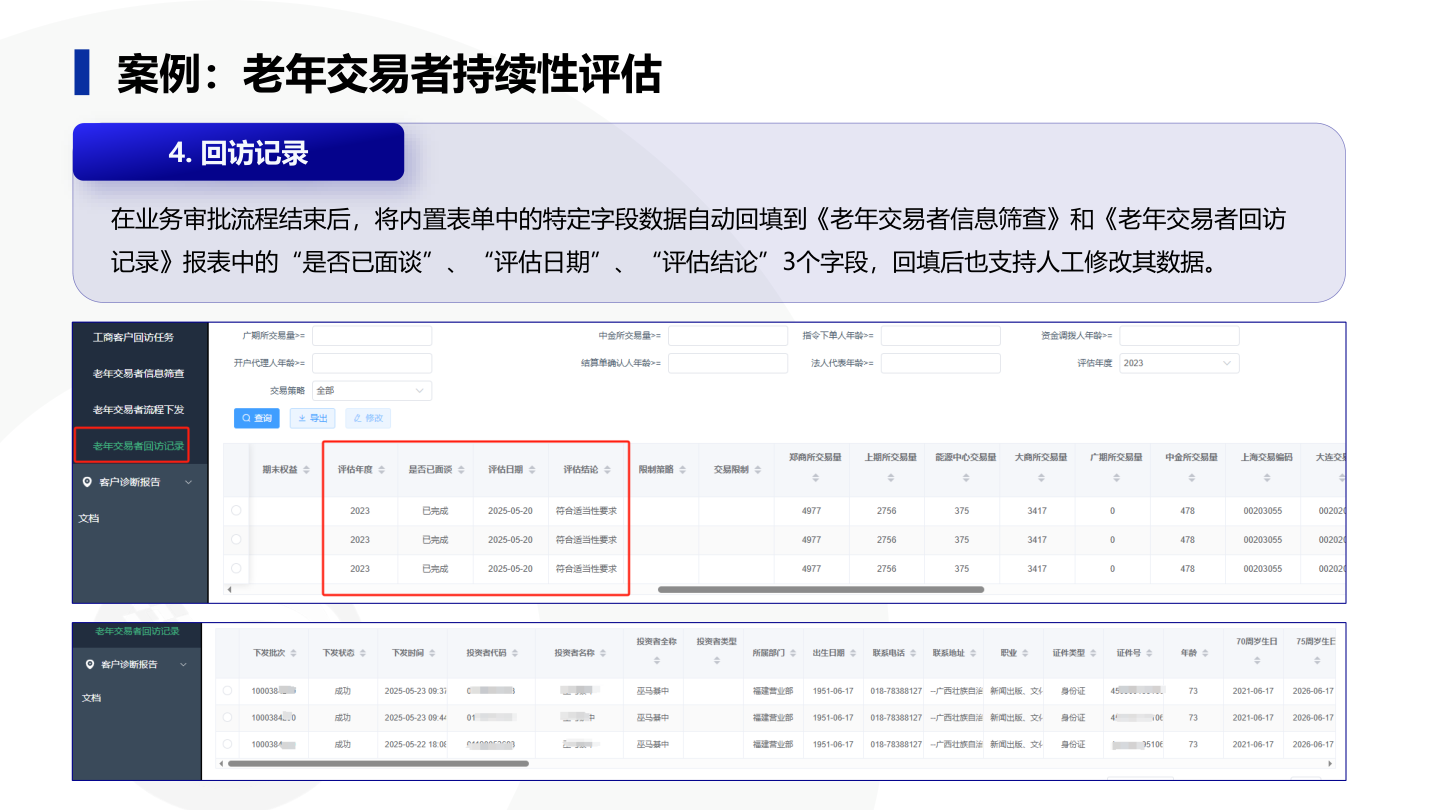
Task: Sort by the 投资者名称 column arrows
Action: click(603, 653)
